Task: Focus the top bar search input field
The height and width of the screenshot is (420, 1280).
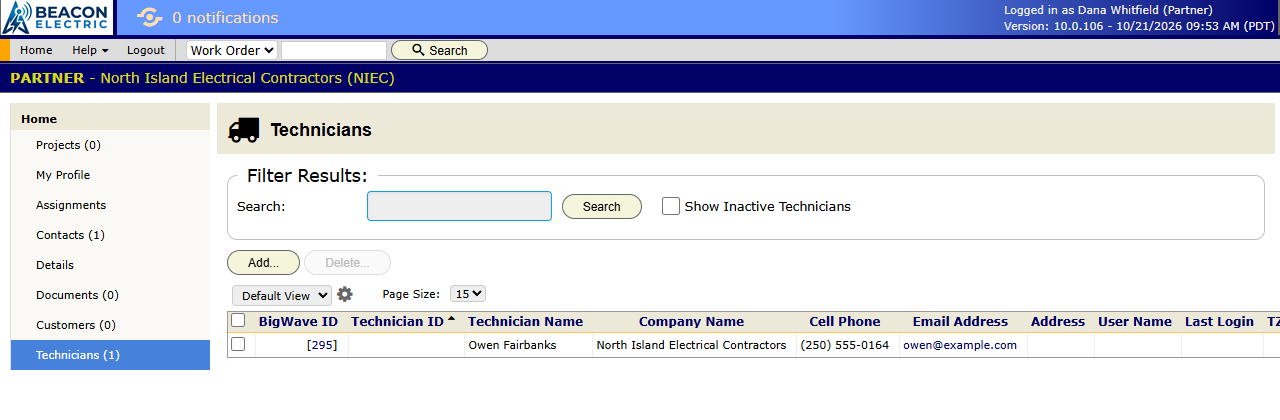Action: pos(333,50)
